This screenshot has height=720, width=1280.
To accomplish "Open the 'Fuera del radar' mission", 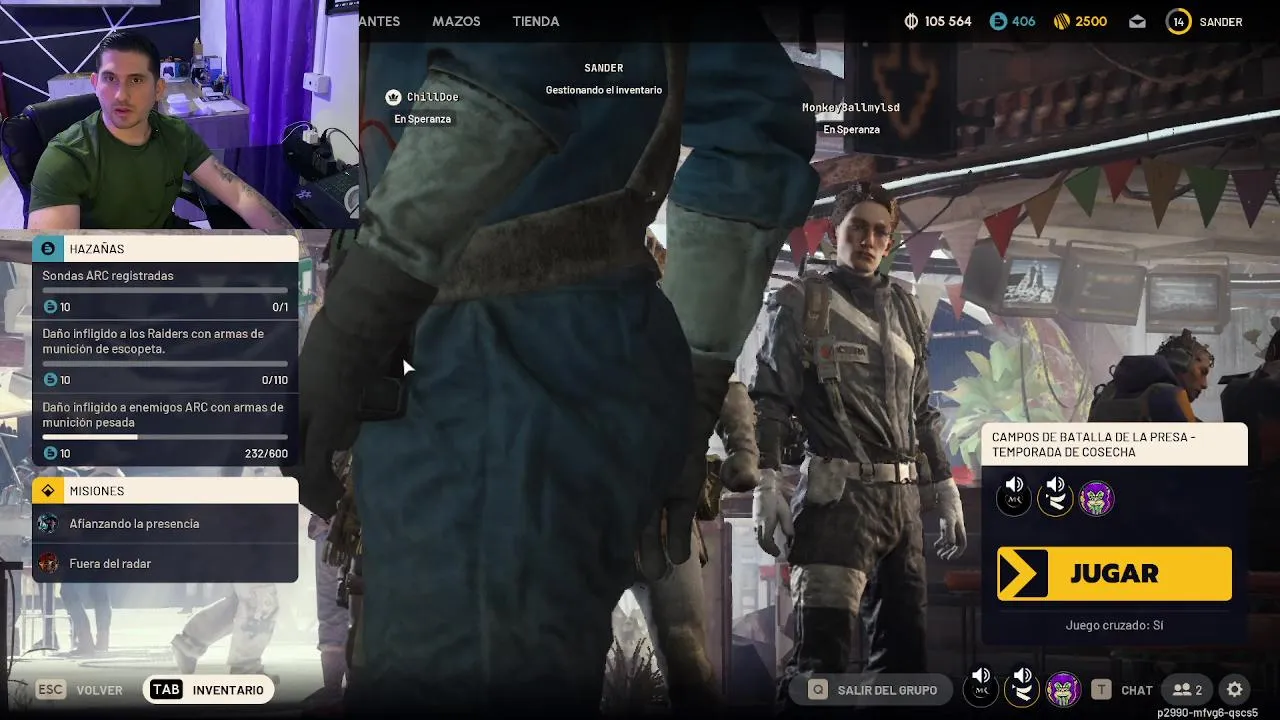I will pyautogui.click(x=165, y=564).
